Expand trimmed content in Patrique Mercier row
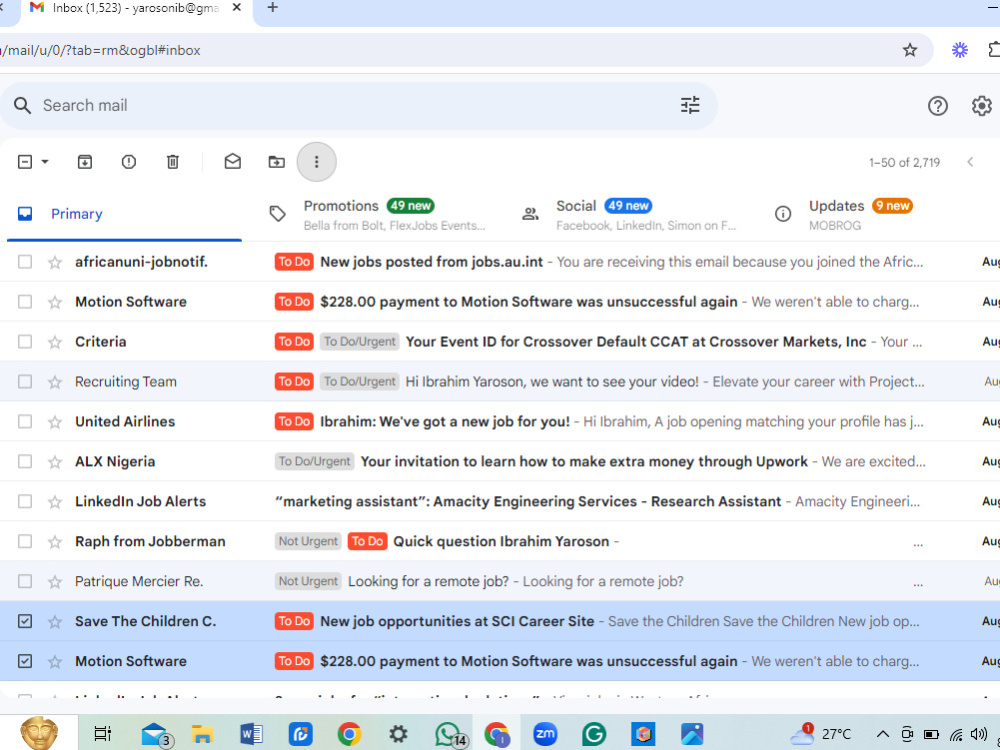Image resolution: width=1000 pixels, height=750 pixels. [x=918, y=584]
